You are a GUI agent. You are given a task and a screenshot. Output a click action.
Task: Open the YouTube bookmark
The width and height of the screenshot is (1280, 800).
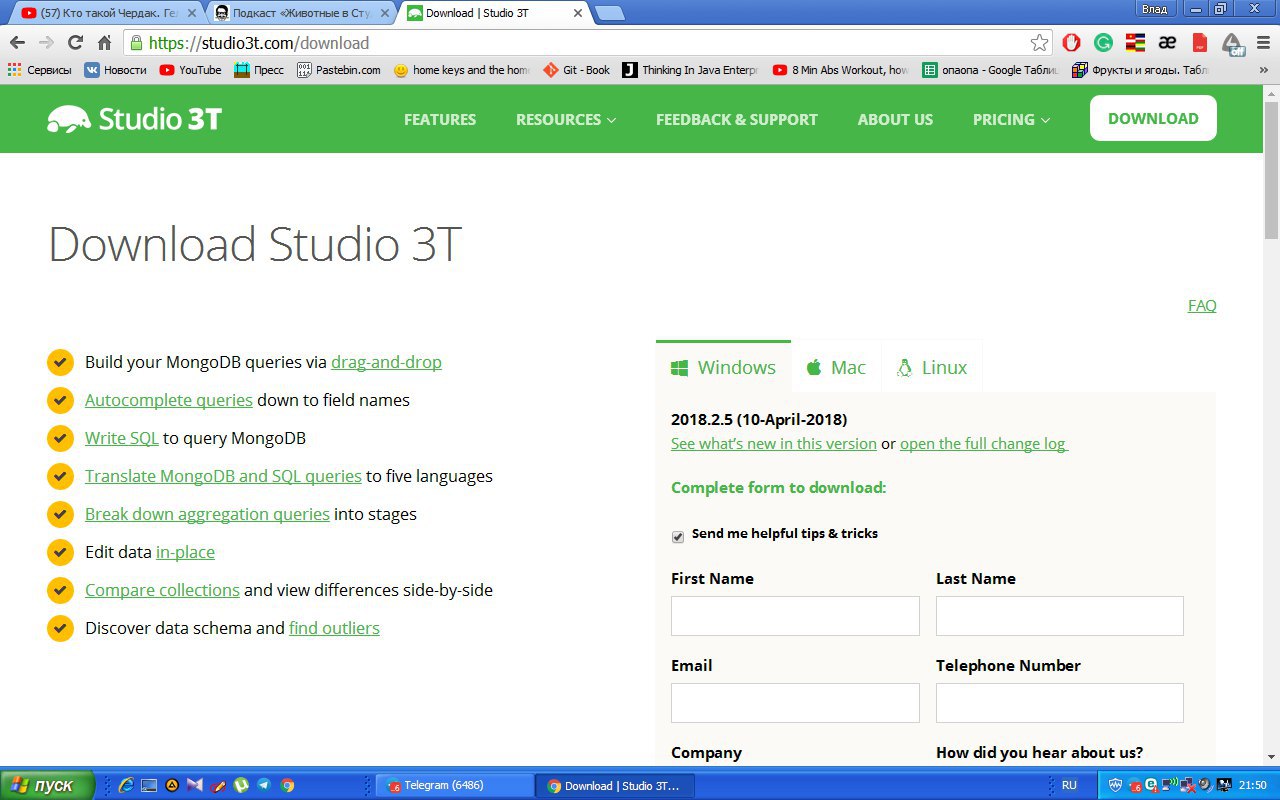click(190, 70)
